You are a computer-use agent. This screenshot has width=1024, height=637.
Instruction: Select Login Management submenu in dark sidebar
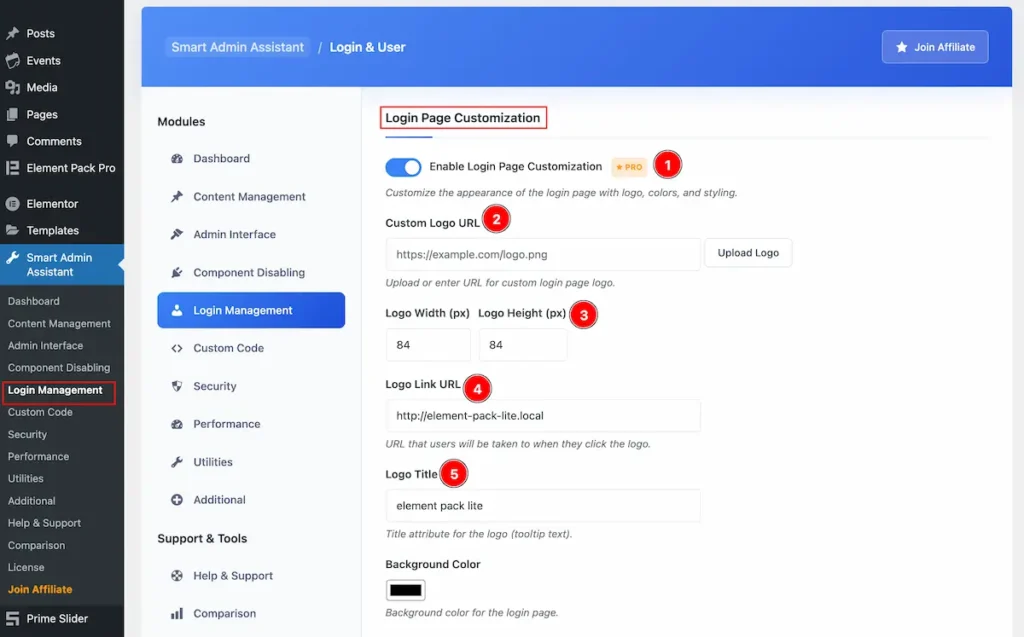[55, 390]
